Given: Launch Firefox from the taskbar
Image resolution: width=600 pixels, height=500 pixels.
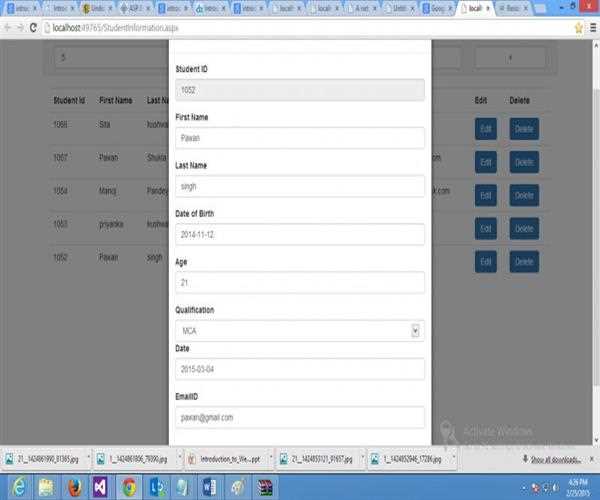Looking at the screenshot, I should click(x=73, y=487).
